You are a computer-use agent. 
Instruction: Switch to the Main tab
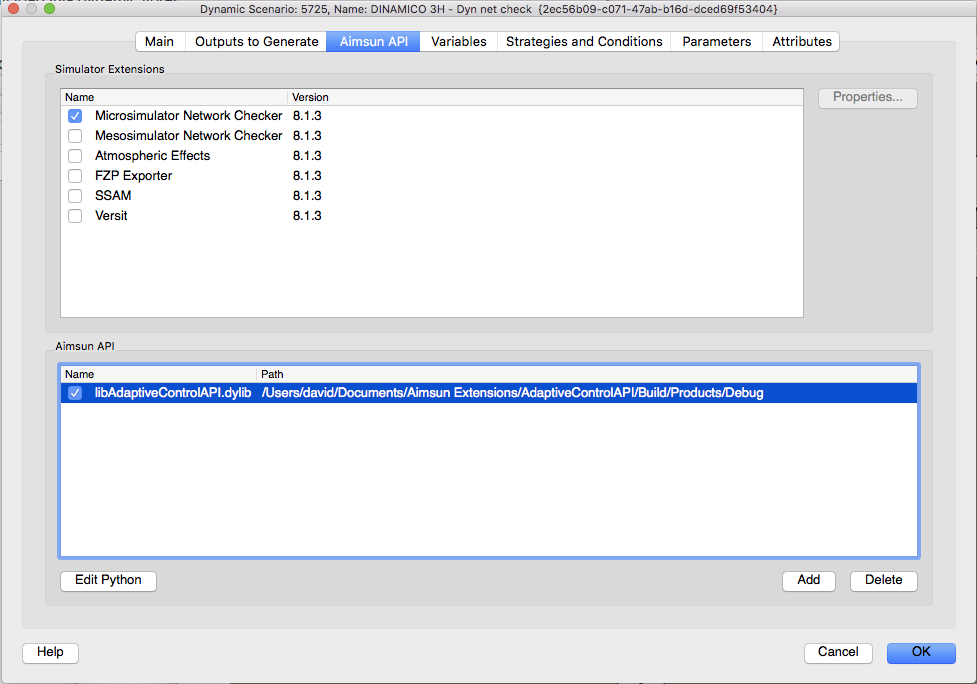click(159, 41)
